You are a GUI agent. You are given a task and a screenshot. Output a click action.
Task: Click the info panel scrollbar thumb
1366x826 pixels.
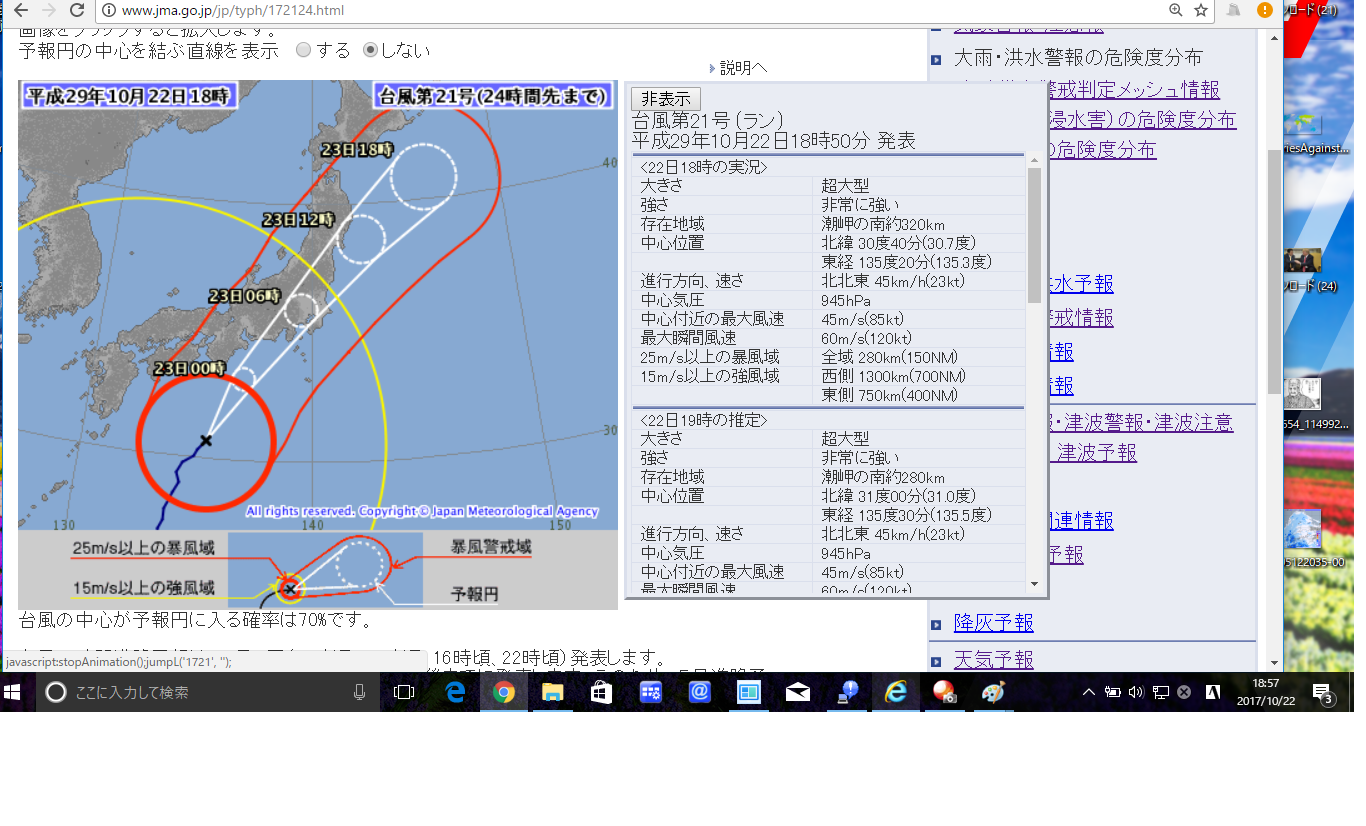pyautogui.click(x=1034, y=235)
